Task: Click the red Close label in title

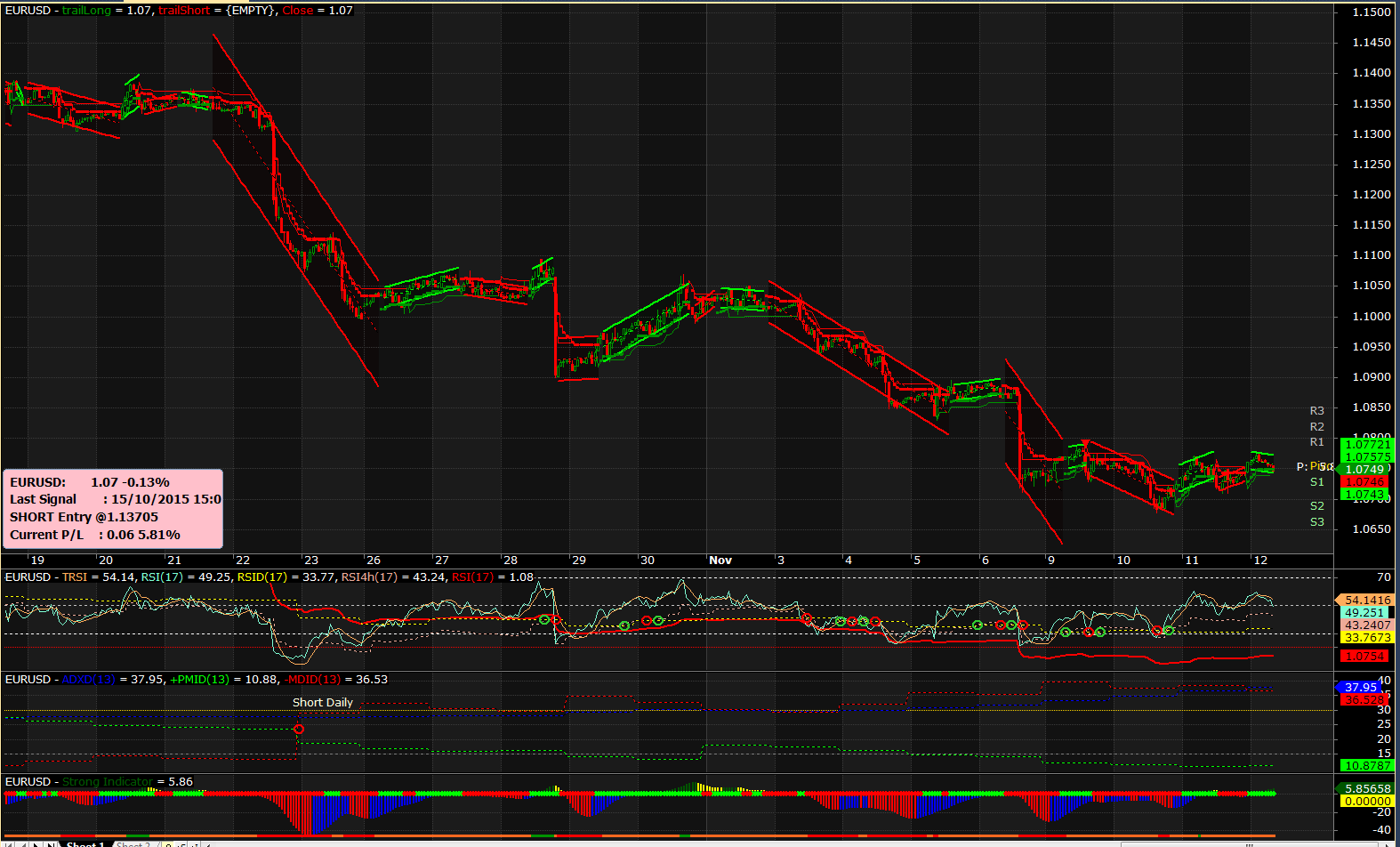Action: [x=297, y=10]
